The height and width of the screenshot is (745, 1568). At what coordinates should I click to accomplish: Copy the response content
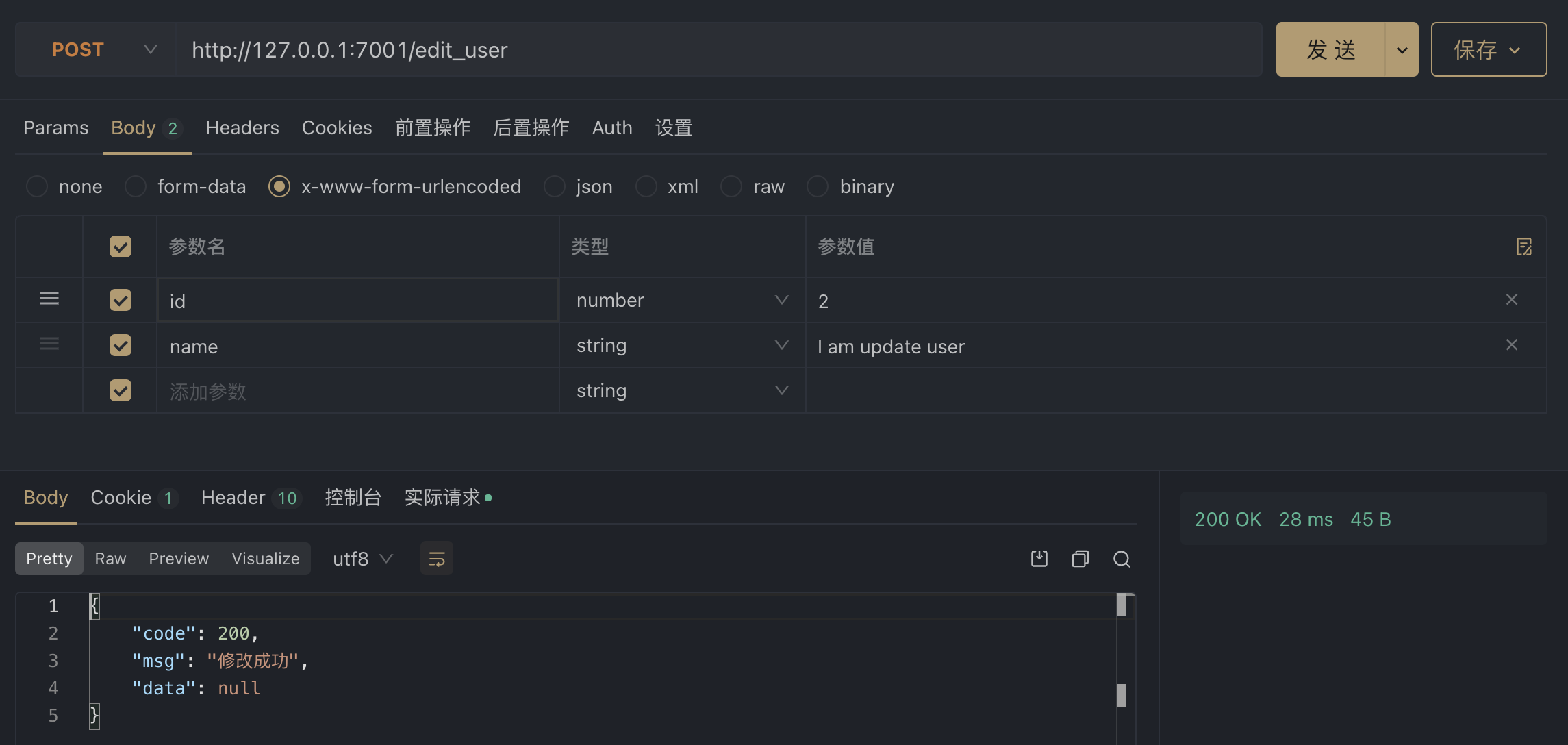pyautogui.click(x=1080, y=559)
